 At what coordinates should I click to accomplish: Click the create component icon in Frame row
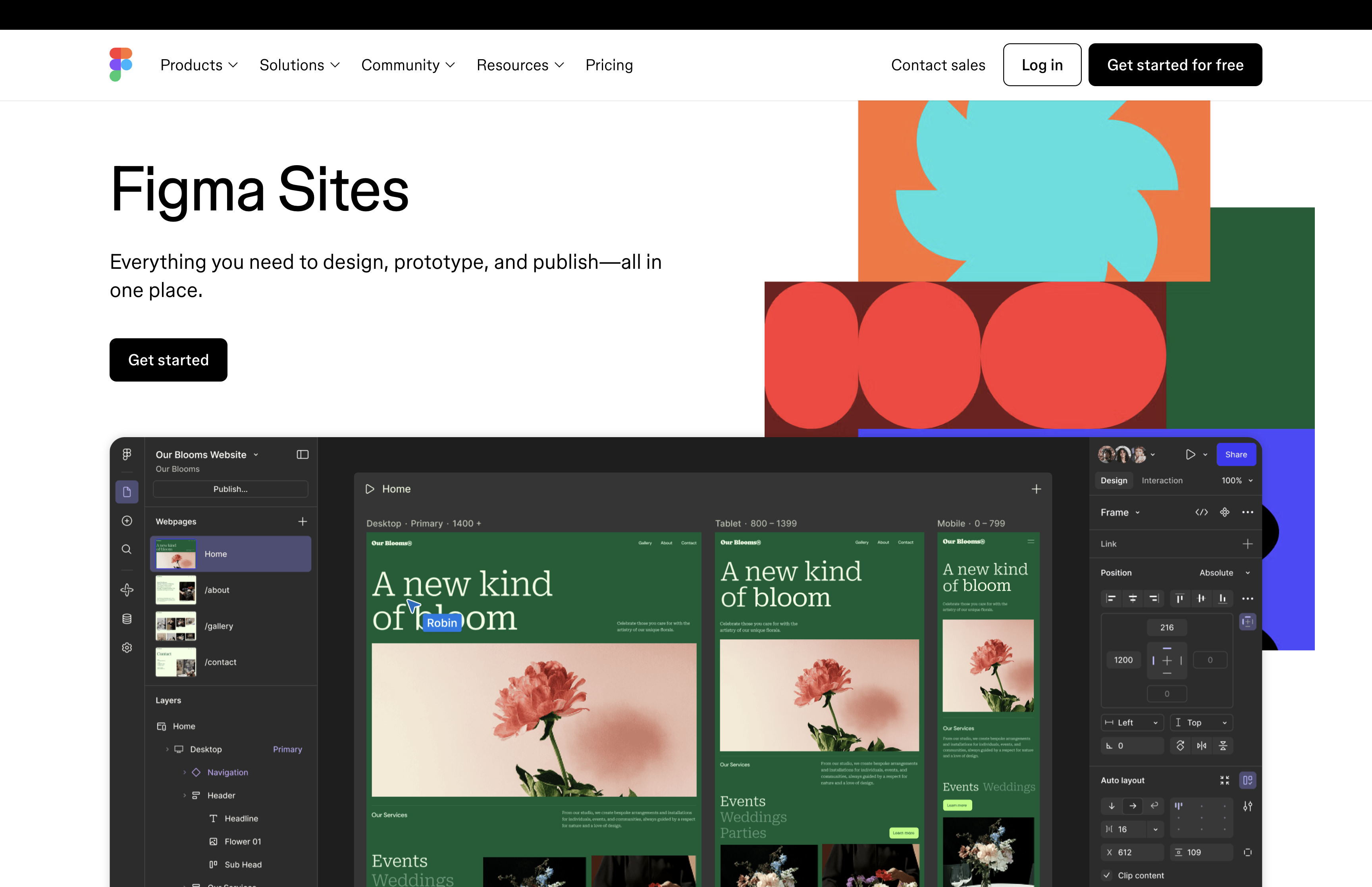click(x=1225, y=512)
